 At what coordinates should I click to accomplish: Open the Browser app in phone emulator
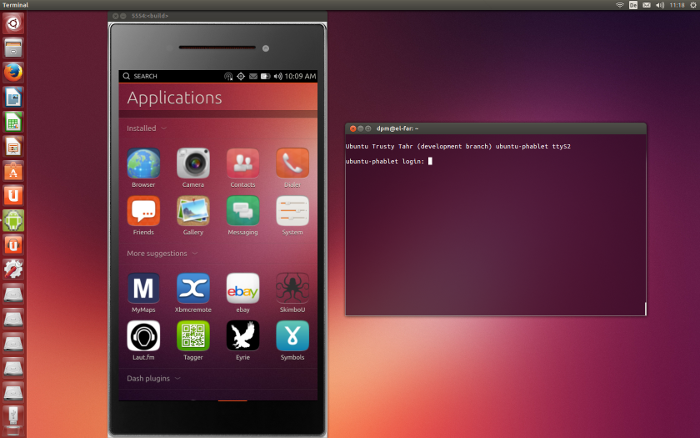tap(143, 163)
